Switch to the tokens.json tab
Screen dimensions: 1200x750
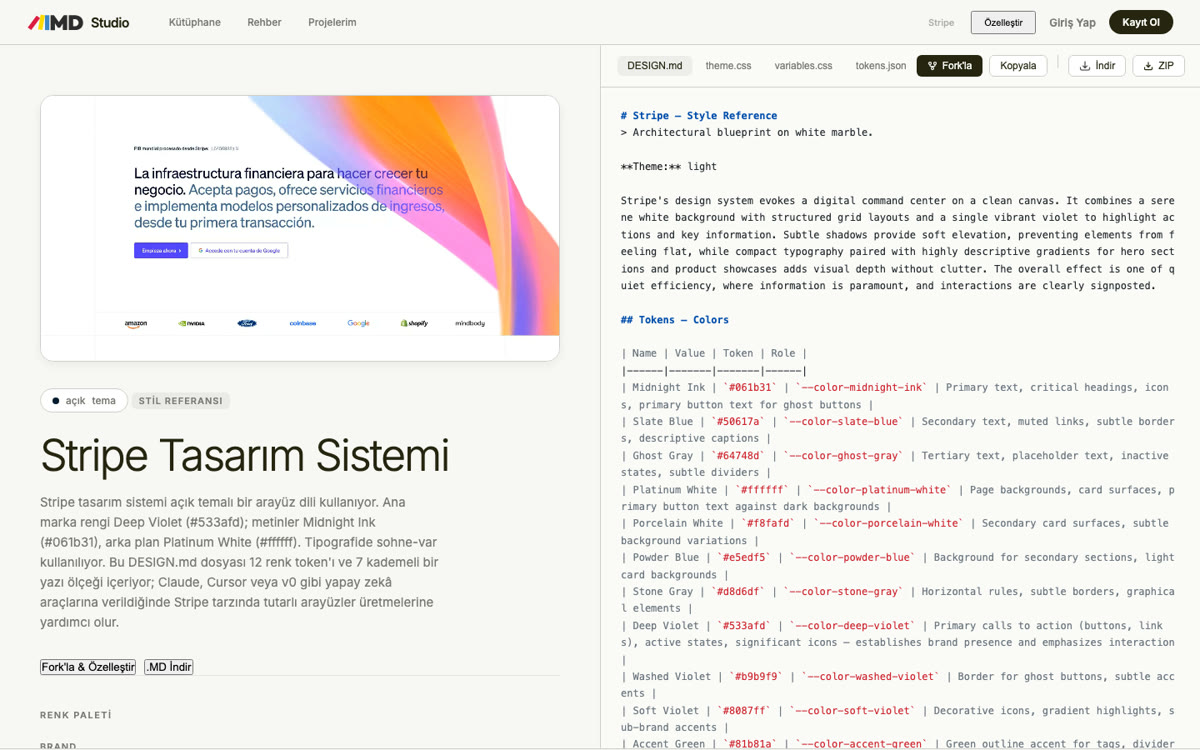coord(881,66)
